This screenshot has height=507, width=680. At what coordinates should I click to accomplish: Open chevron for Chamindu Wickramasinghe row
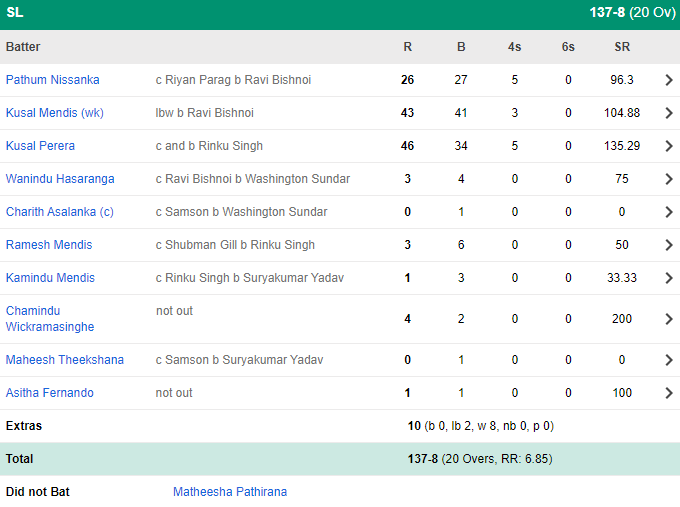(x=668, y=319)
